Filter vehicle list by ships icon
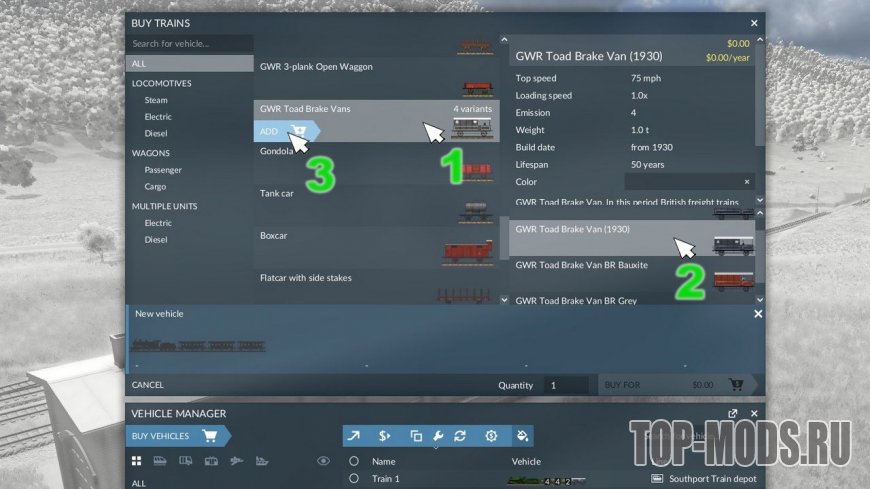The width and height of the screenshot is (870, 489). 262,461
